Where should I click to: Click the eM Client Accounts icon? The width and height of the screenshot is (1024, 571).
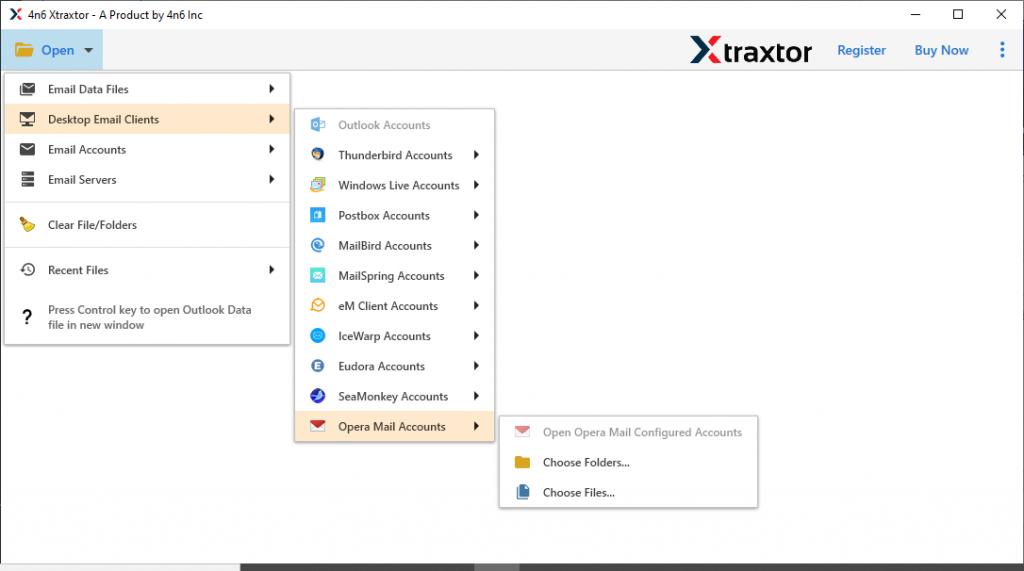(318, 305)
